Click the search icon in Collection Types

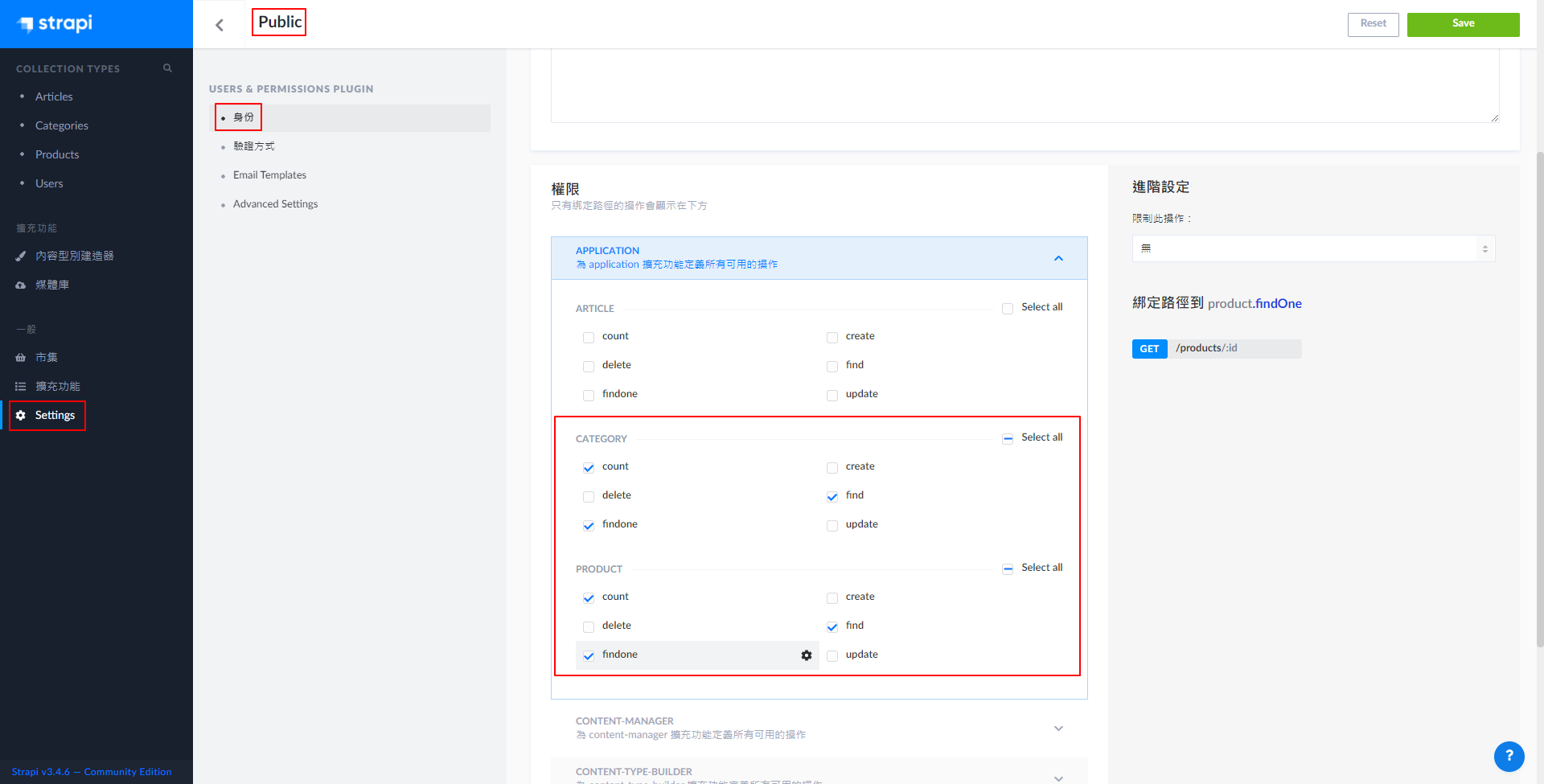coord(167,68)
